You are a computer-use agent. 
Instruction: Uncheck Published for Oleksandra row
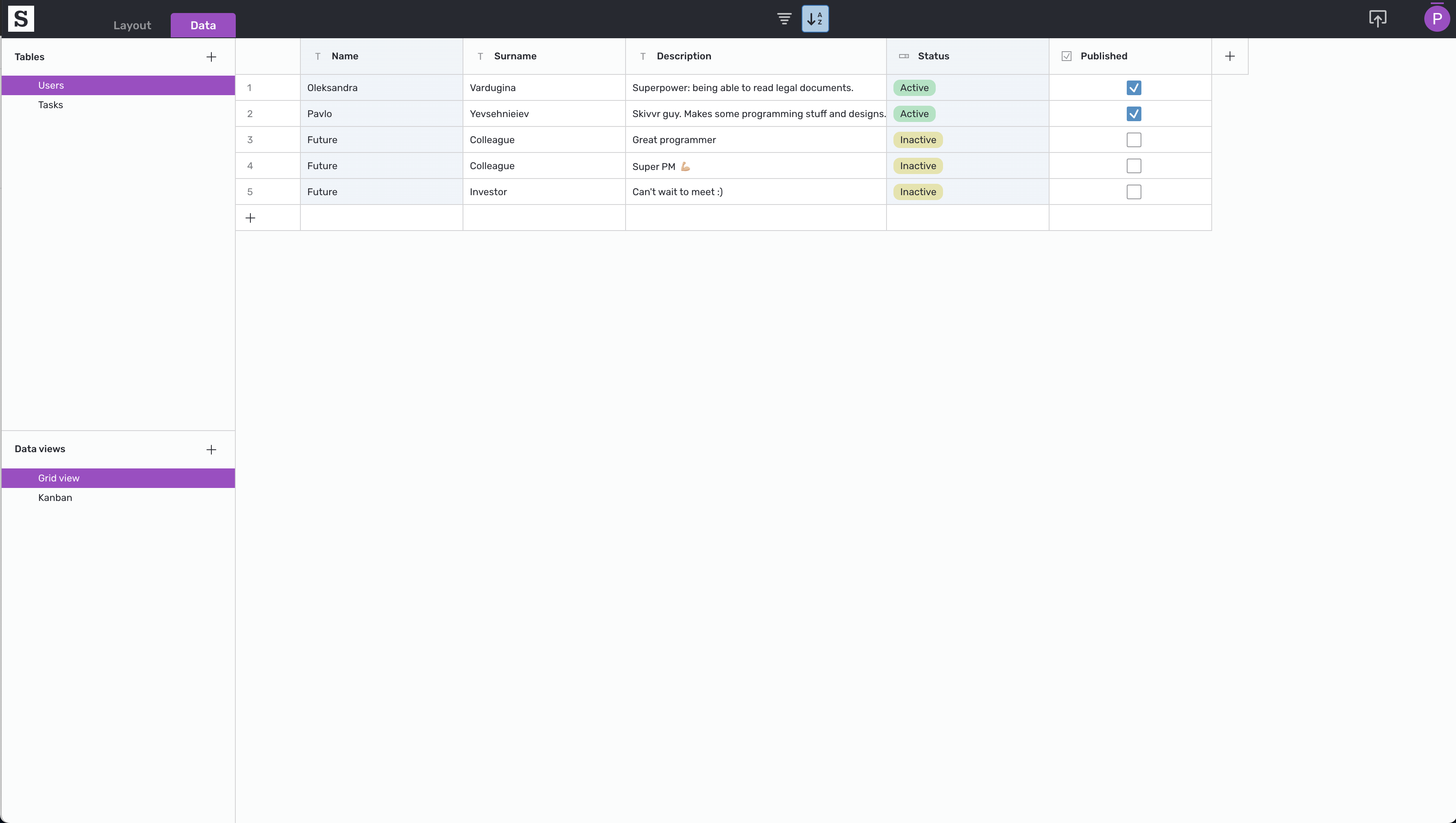coord(1133,87)
